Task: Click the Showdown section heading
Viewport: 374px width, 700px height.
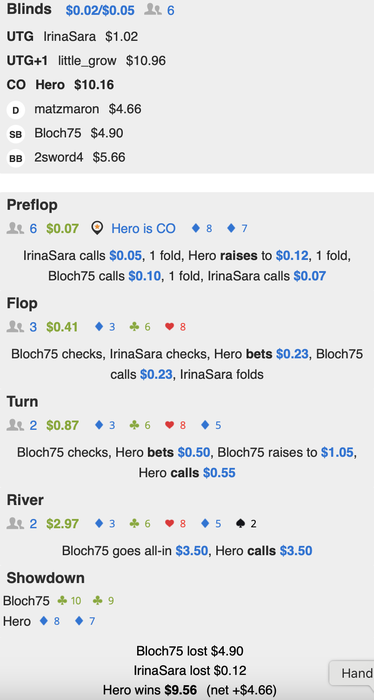Action: [46, 578]
